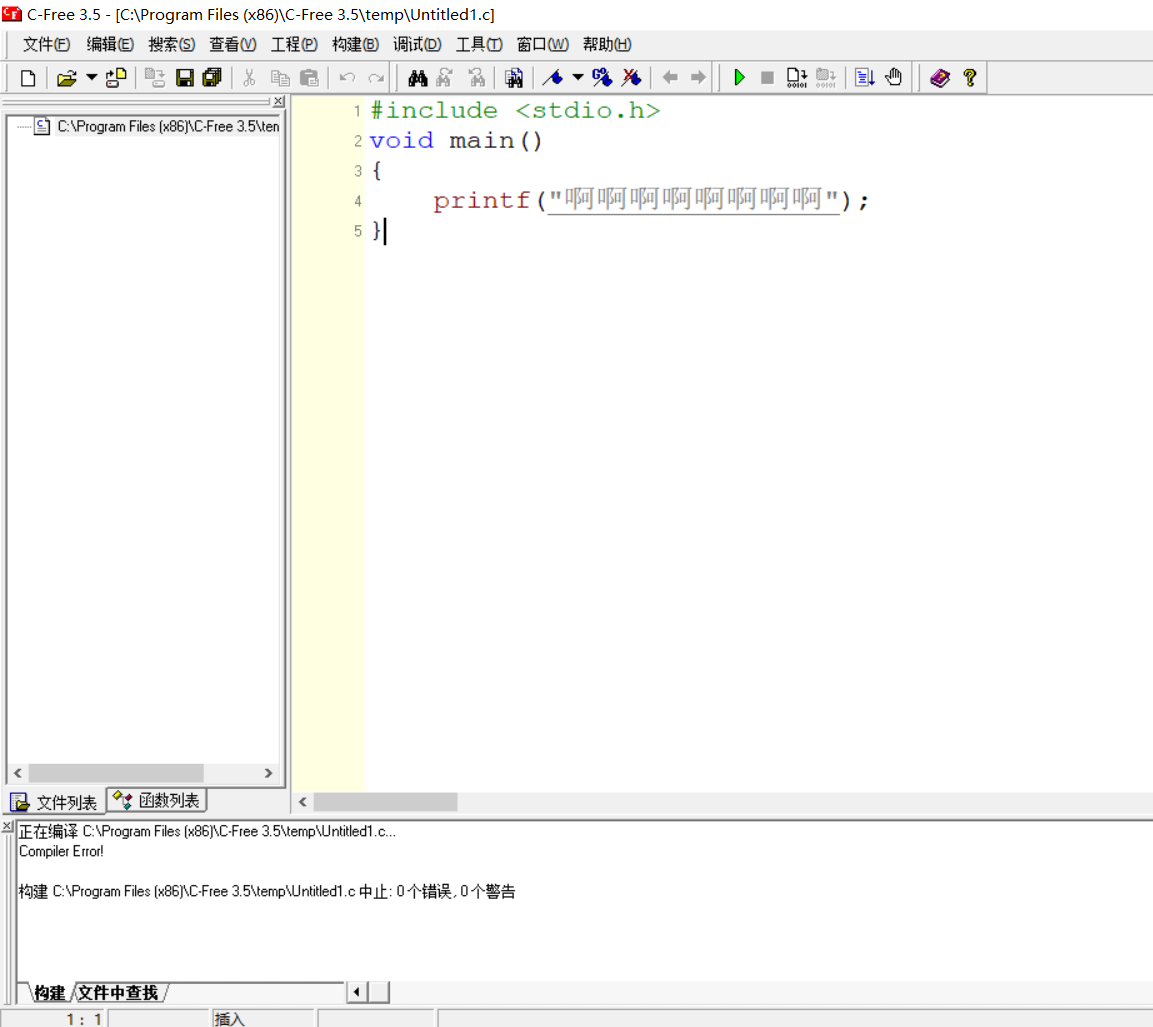Stop execution with grey square icon
The width and height of the screenshot is (1153, 1027).
tap(767, 78)
